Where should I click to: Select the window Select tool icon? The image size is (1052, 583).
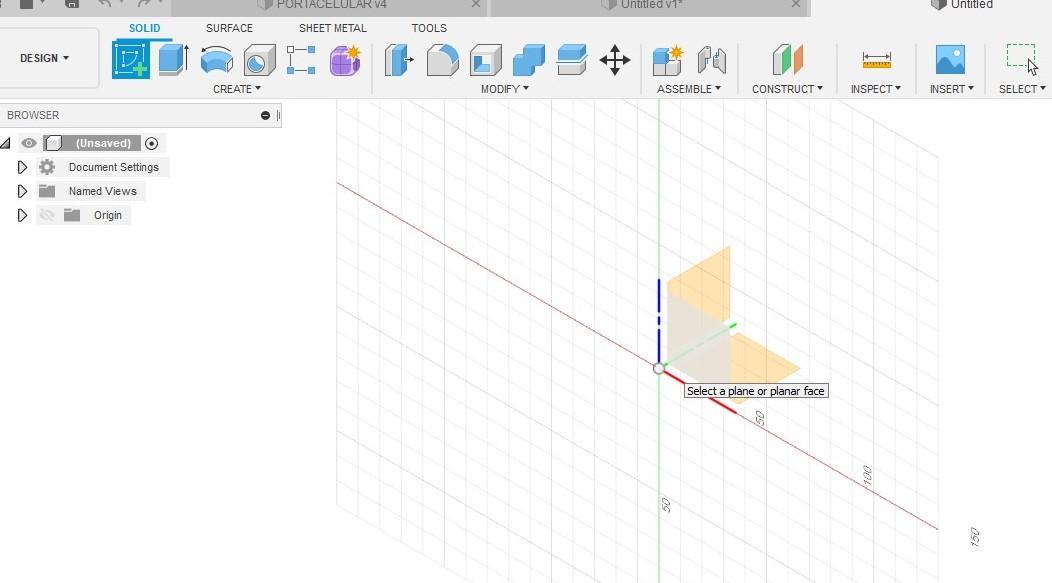(1022, 58)
